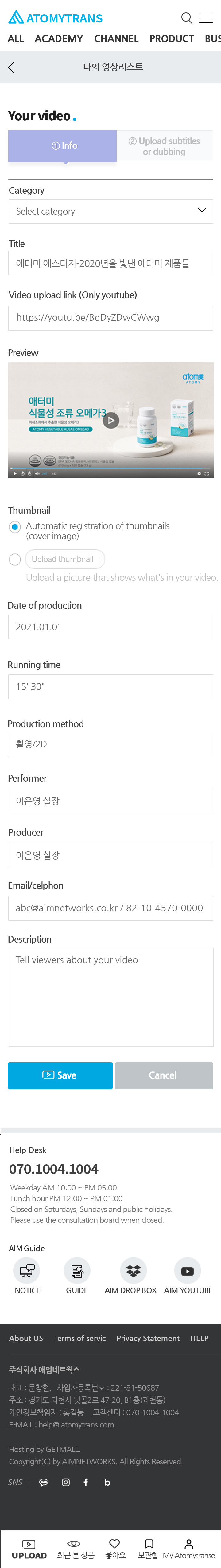The image size is (221, 1568).
Task: Select automatic registration of thumbnails
Action: coord(15,527)
